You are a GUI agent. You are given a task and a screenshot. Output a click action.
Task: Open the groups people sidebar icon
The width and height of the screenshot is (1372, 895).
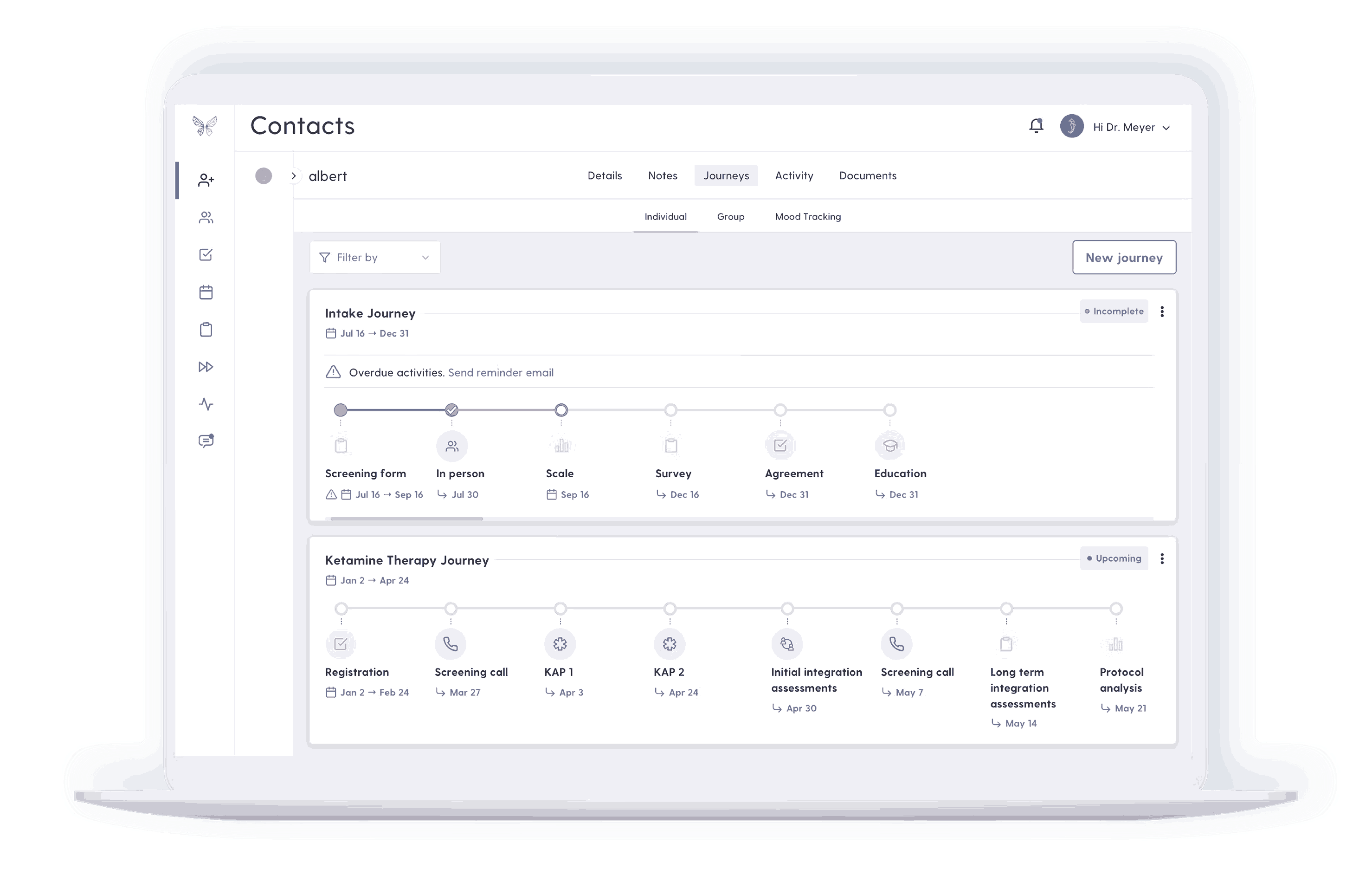(206, 217)
